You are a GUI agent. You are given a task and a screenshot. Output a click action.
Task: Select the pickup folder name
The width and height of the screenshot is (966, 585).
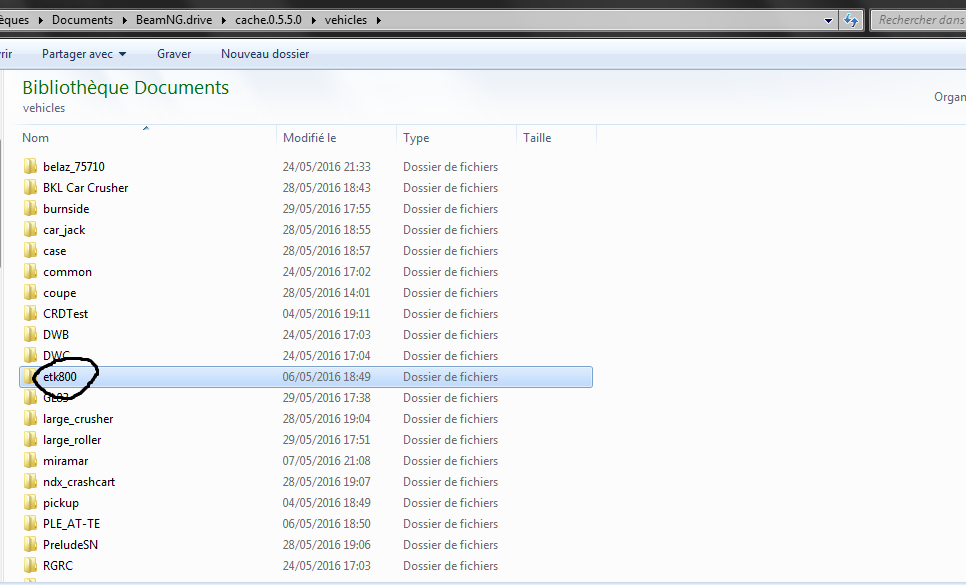(61, 503)
